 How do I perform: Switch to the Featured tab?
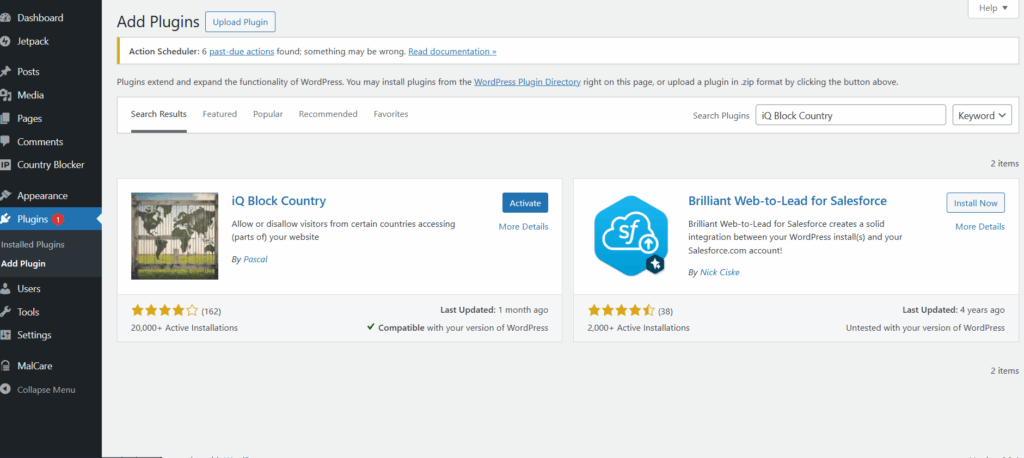[x=219, y=114]
